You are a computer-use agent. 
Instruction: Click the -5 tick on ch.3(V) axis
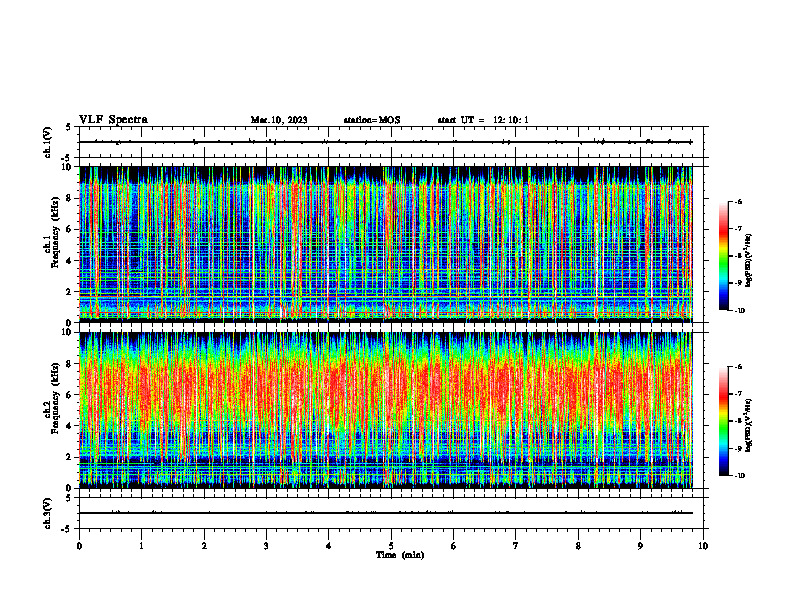click(x=68, y=529)
